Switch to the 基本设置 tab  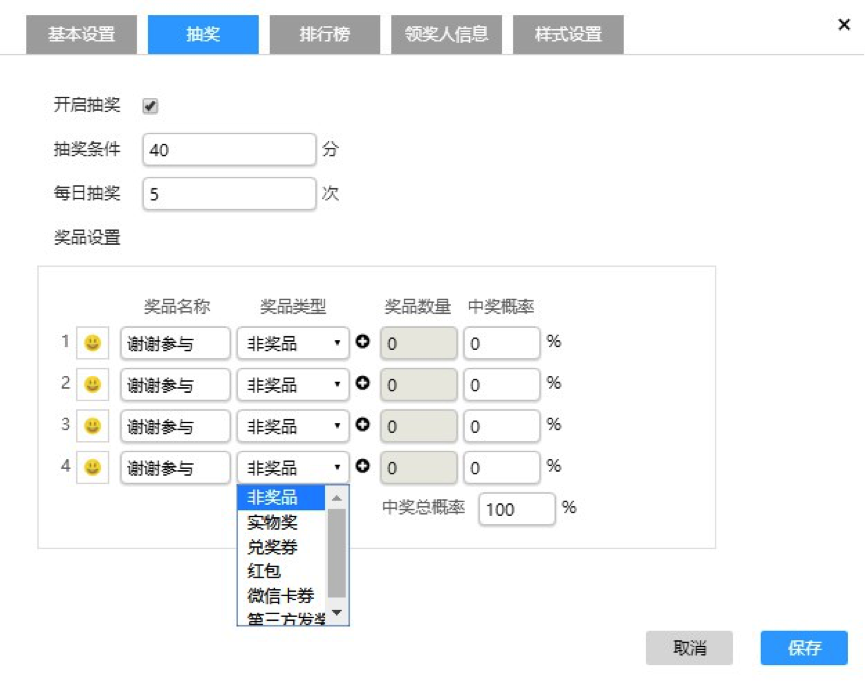82,34
